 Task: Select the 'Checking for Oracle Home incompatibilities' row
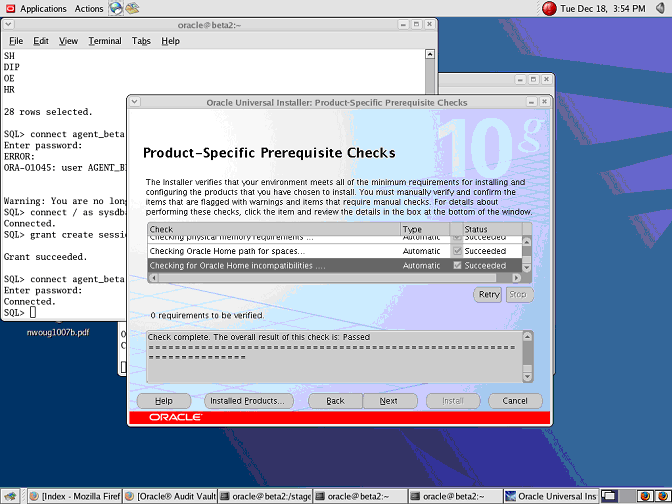tap(335, 266)
